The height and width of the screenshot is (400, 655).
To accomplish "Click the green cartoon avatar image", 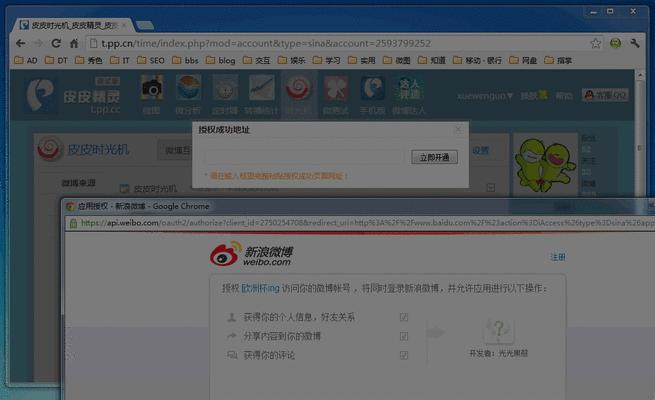I will point(545,165).
